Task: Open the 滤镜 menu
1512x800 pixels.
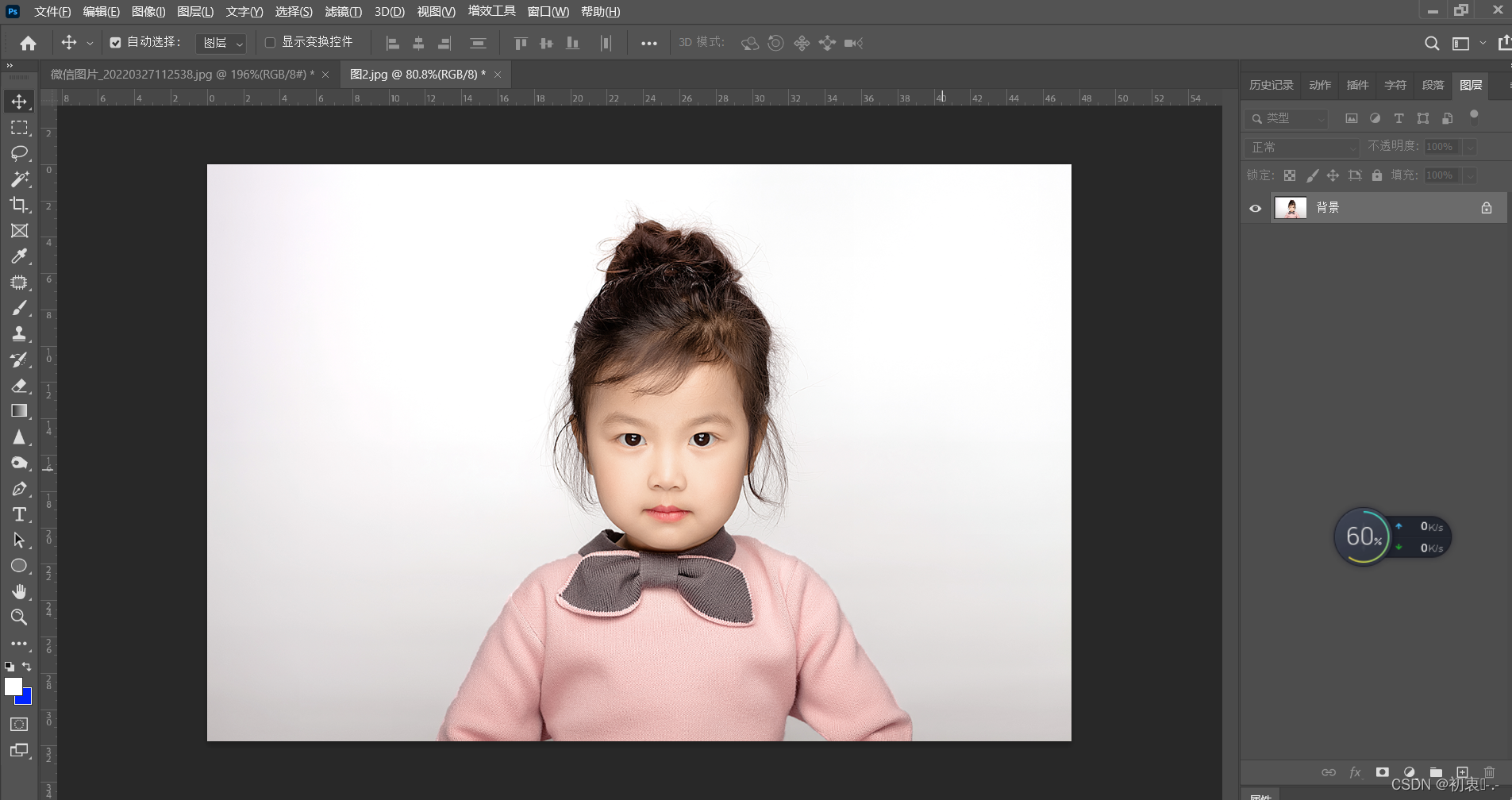Action: pyautogui.click(x=343, y=12)
